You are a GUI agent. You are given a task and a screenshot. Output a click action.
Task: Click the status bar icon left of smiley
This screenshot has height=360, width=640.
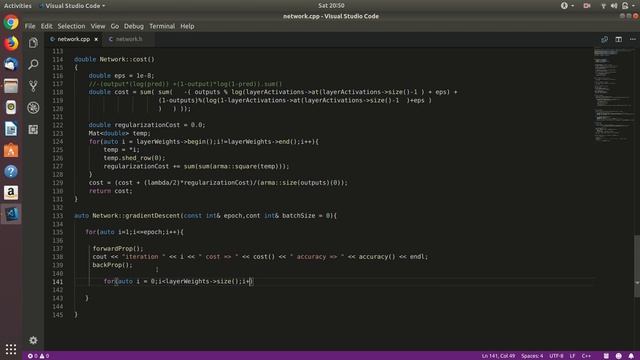[x=606, y=356]
